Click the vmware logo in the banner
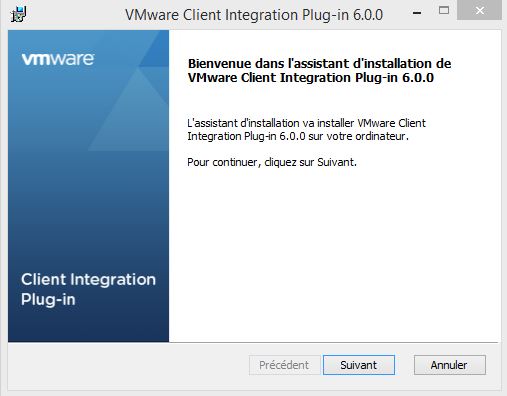Screen dimensions: 507x396 pos(58,59)
